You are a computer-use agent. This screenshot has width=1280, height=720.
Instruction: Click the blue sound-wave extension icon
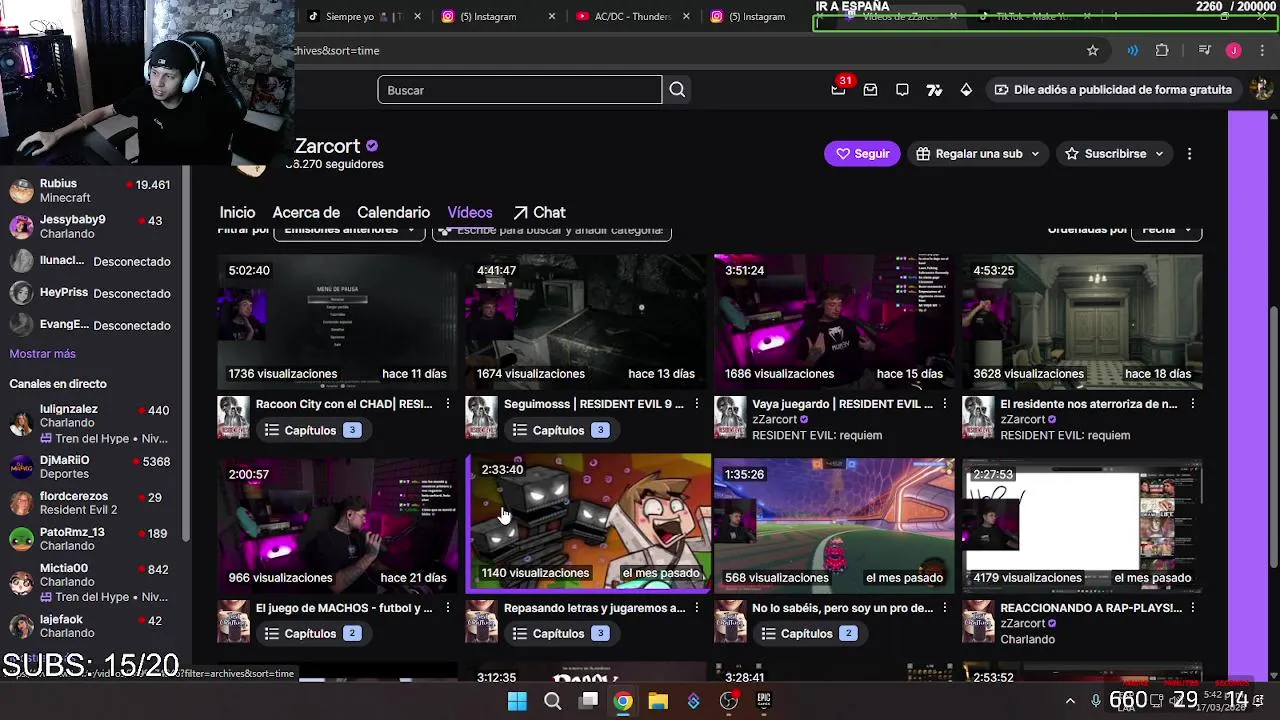(1132, 50)
